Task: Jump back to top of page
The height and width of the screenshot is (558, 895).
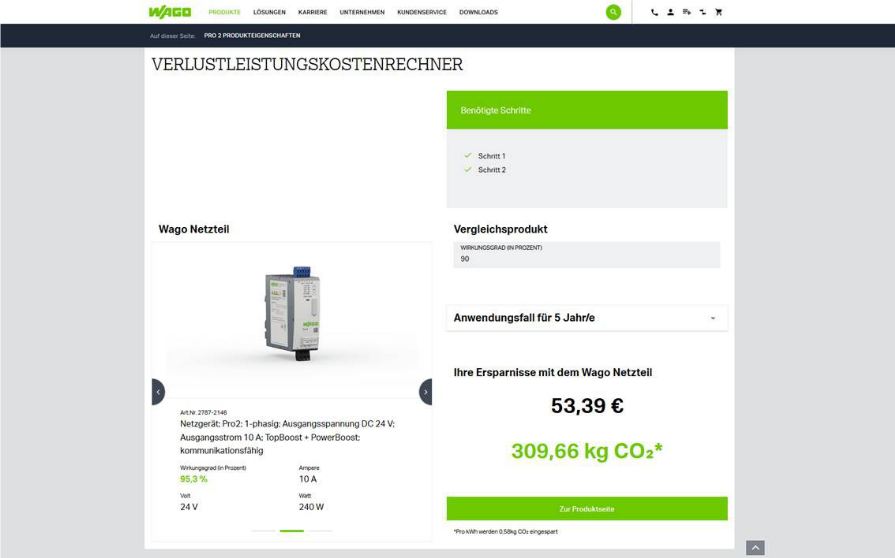Action: 755,548
